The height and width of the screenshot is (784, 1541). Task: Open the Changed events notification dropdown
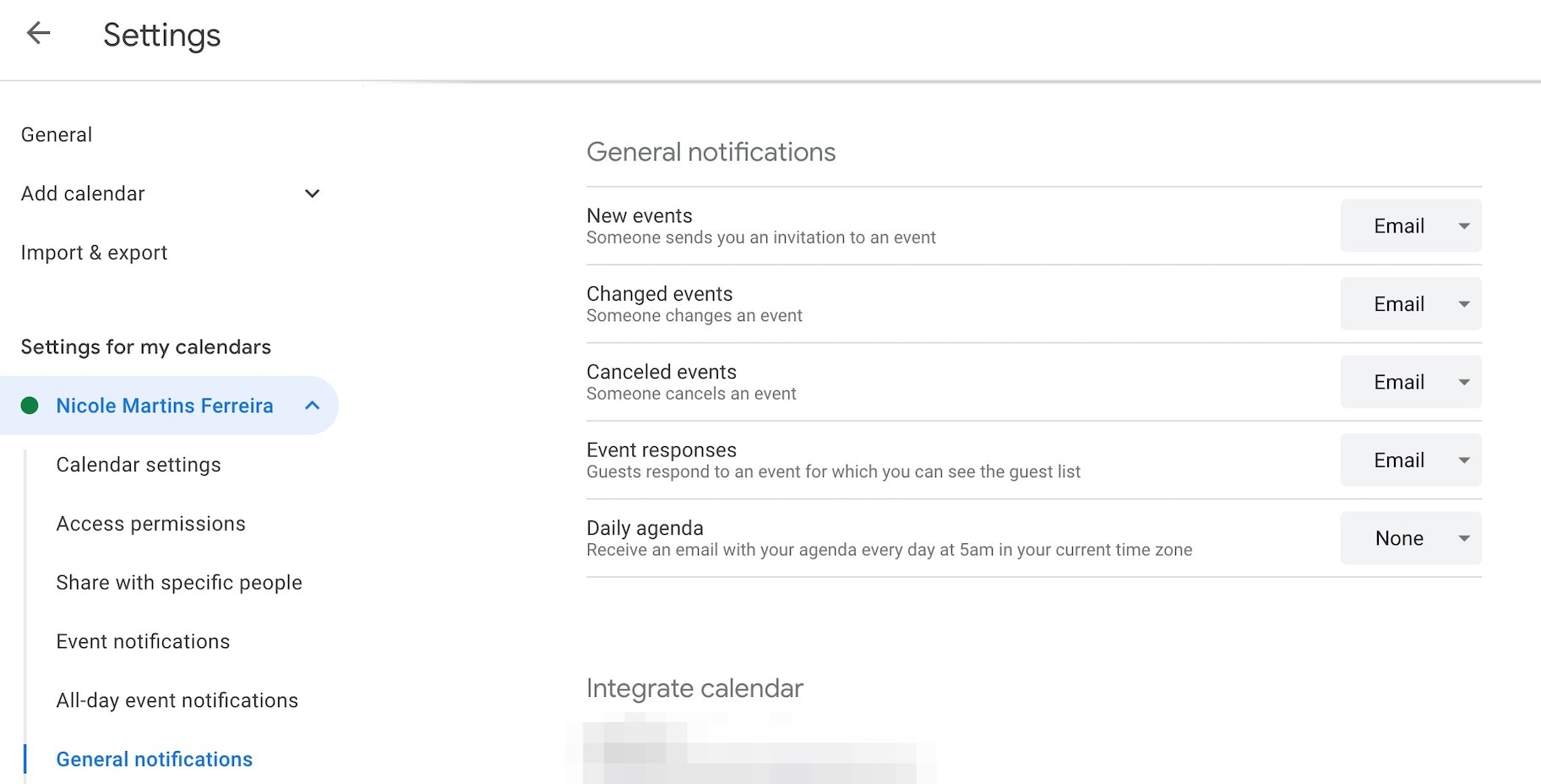click(1410, 304)
